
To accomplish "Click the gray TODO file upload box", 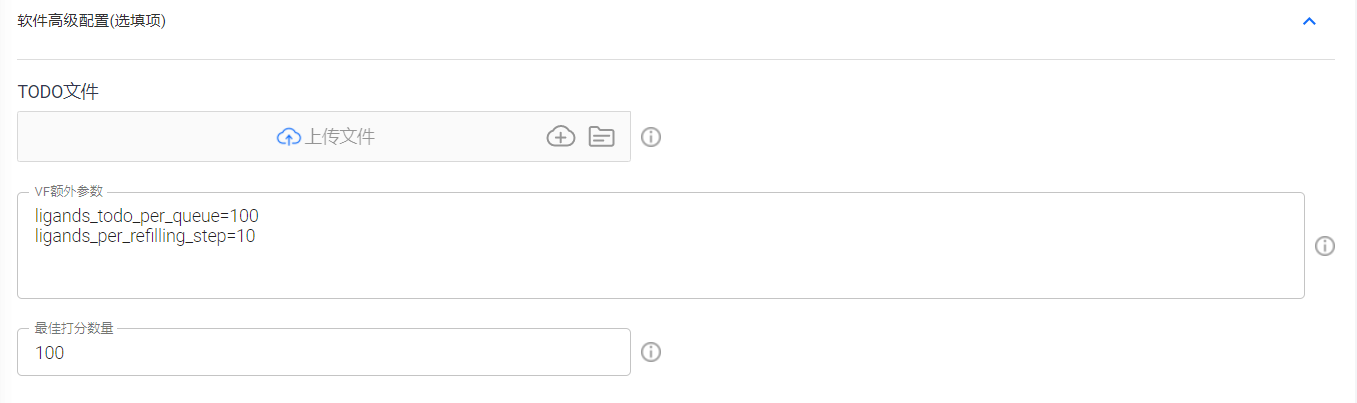I will coord(324,136).
